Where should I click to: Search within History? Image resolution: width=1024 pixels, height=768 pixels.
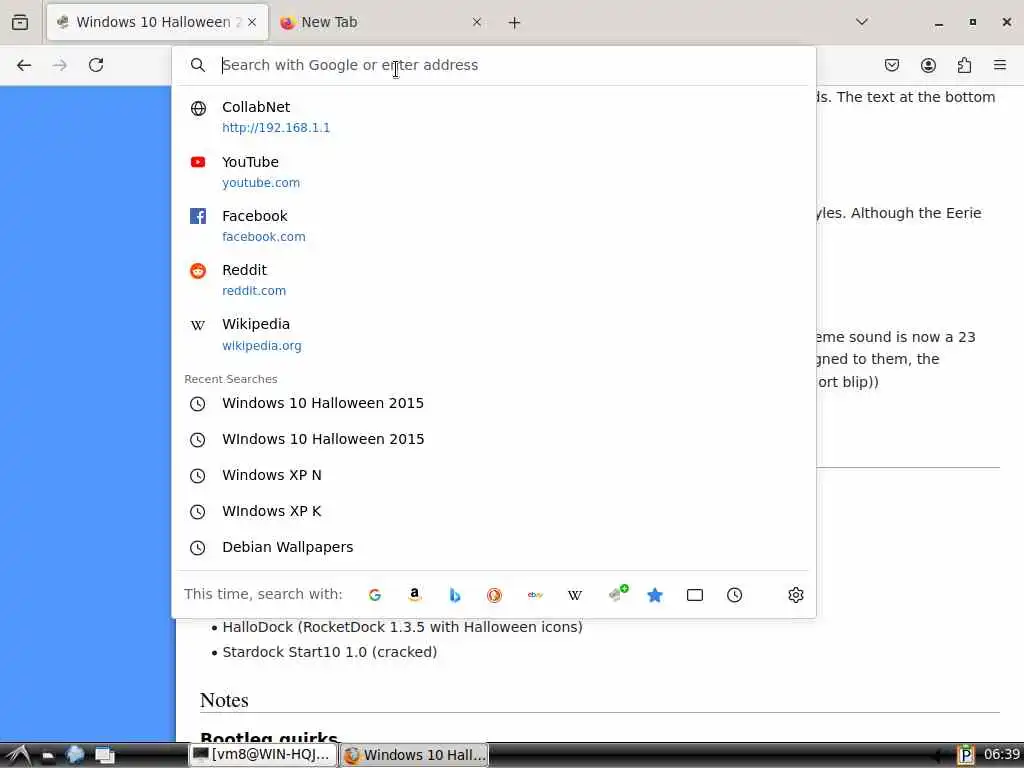coord(735,595)
